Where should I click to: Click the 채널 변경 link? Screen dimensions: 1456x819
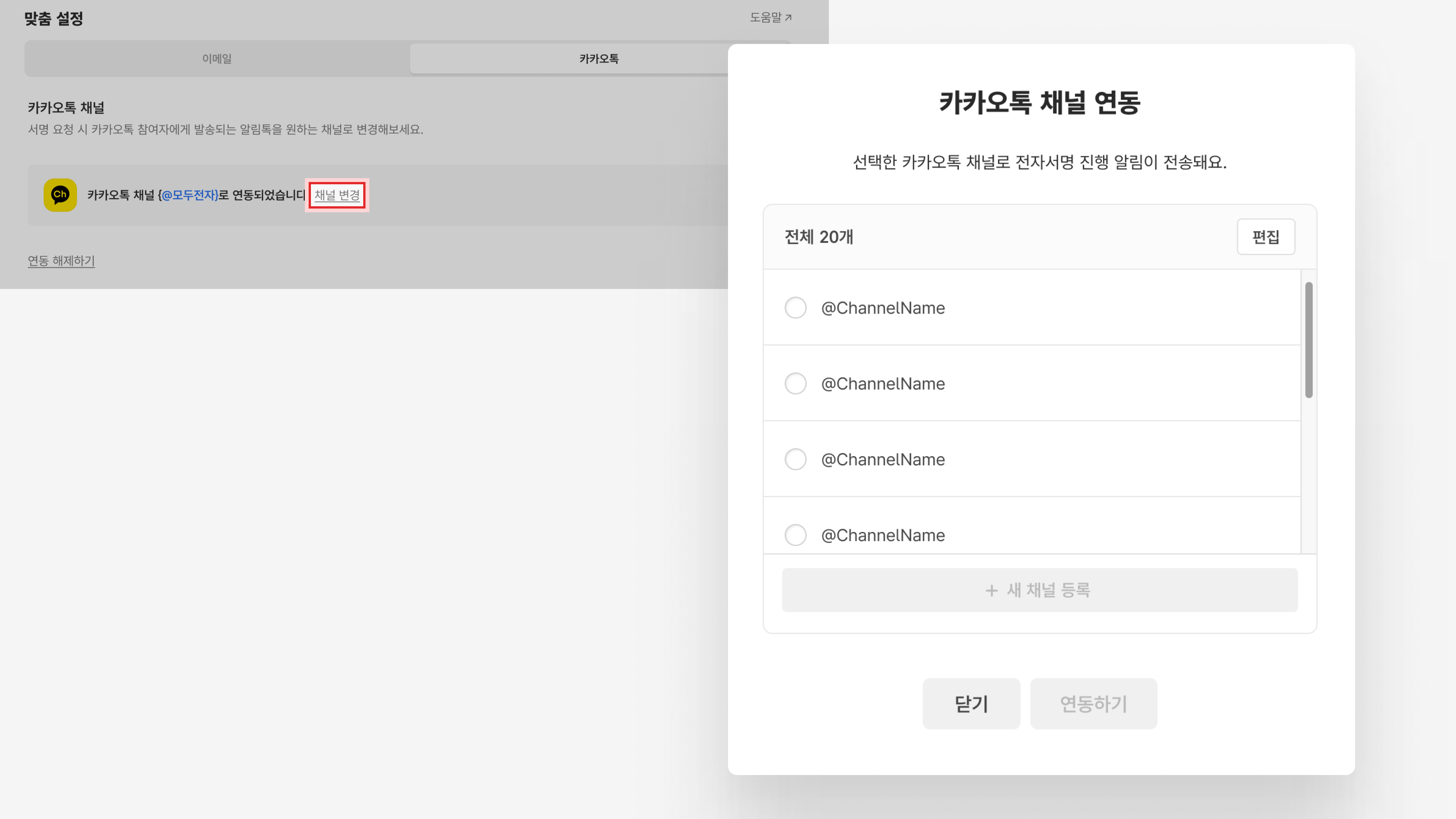(x=337, y=195)
